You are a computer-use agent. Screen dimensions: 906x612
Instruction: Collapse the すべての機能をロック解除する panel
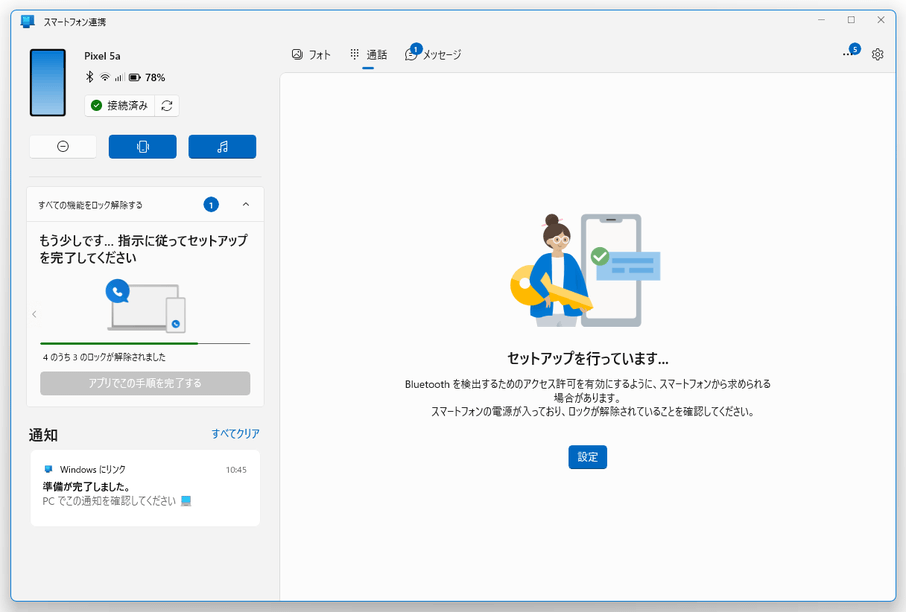246,205
